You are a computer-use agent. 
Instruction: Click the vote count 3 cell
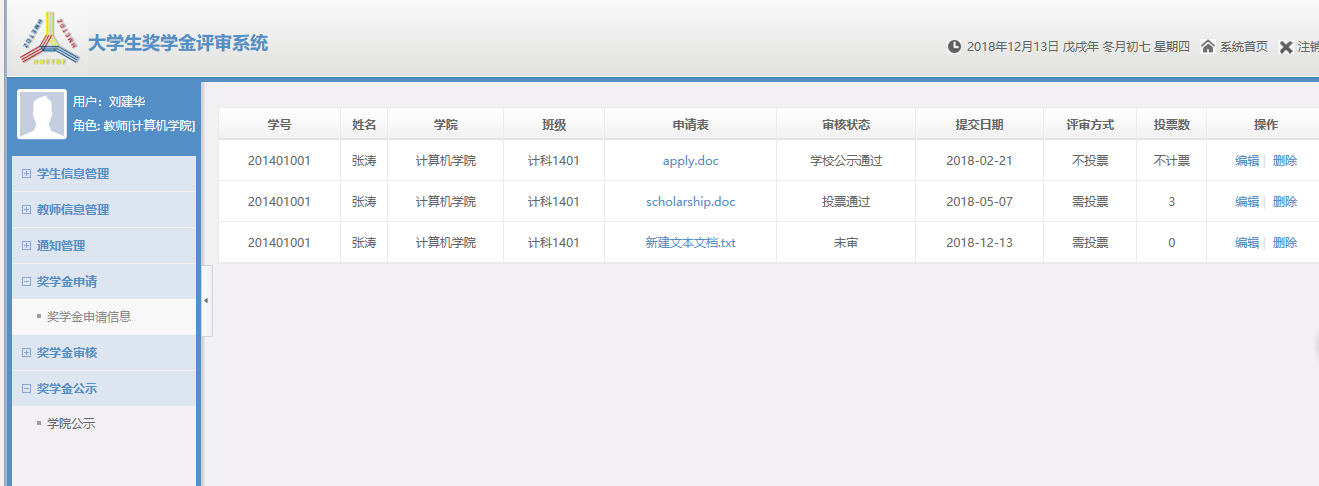[1171, 201]
